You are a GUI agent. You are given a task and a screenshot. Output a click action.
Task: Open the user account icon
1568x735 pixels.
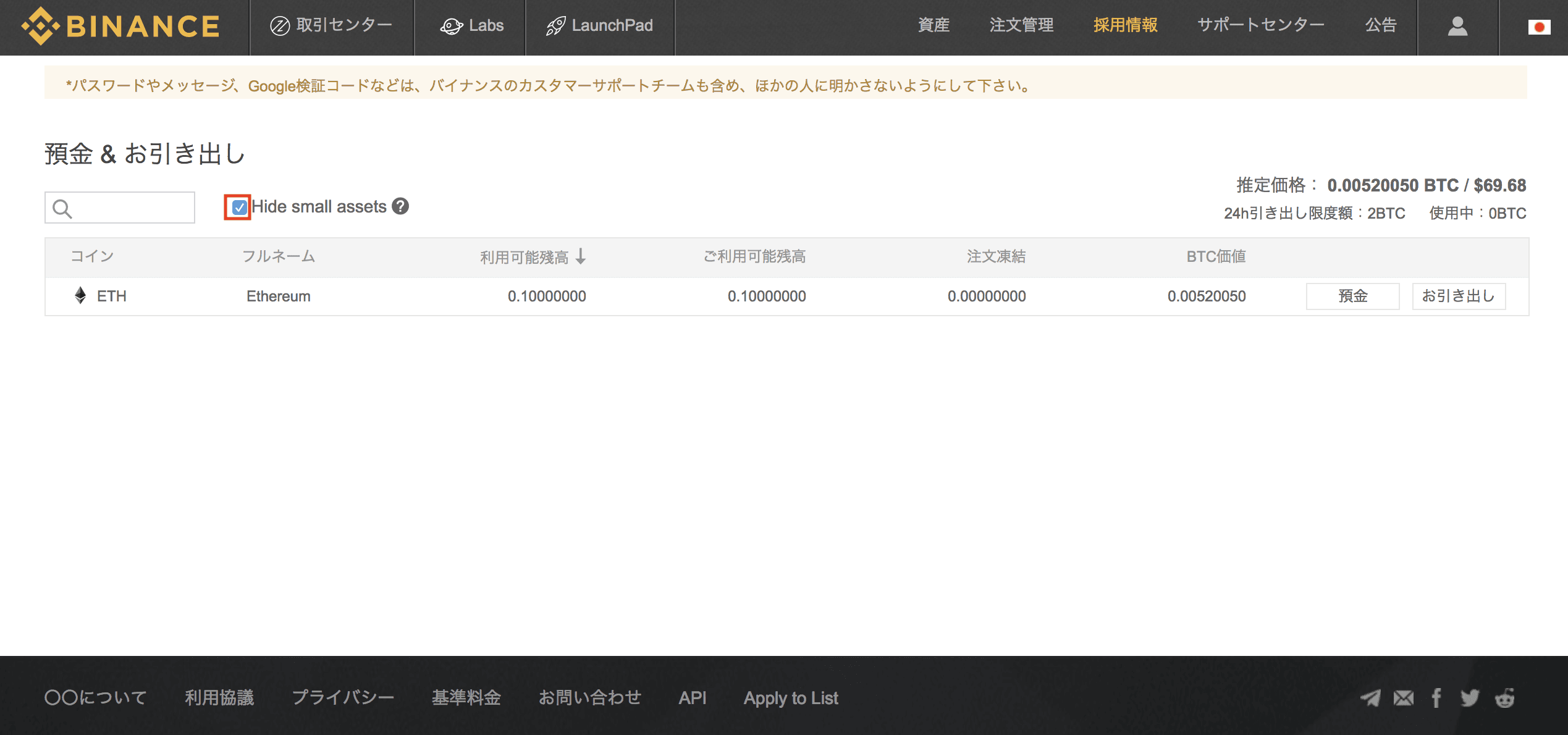pyautogui.click(x=1457, y=26)
